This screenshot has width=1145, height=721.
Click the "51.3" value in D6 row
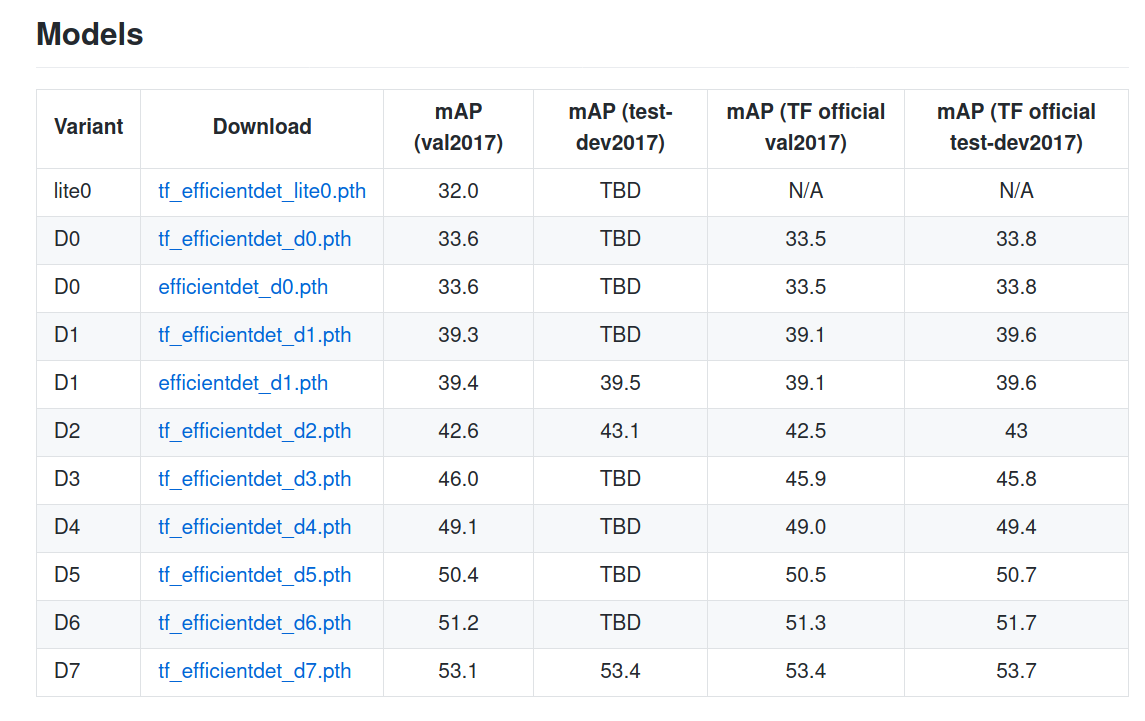click(806, 623)
